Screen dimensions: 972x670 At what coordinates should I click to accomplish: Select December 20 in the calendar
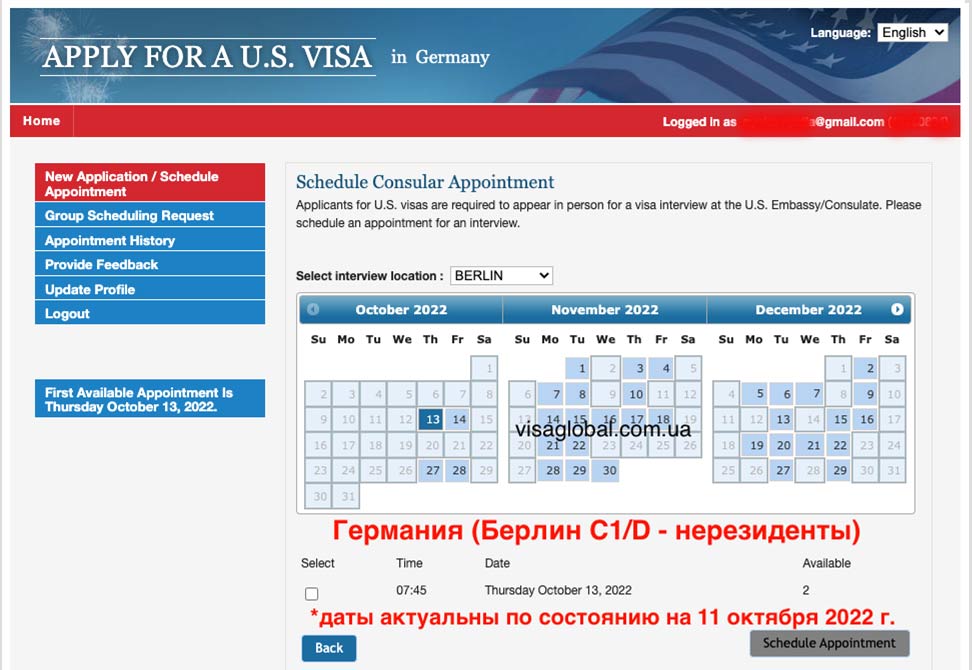pyautogui.click(x=782, y=444)
